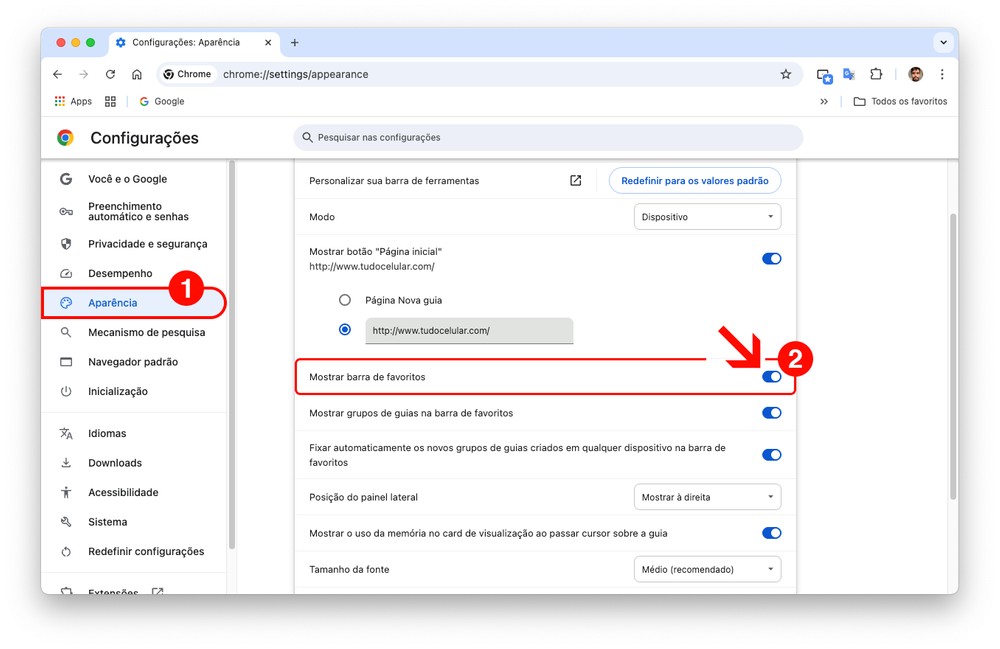The image size is (1000, 649).
Task: Click the reload page icon
Action: point(110,74)
